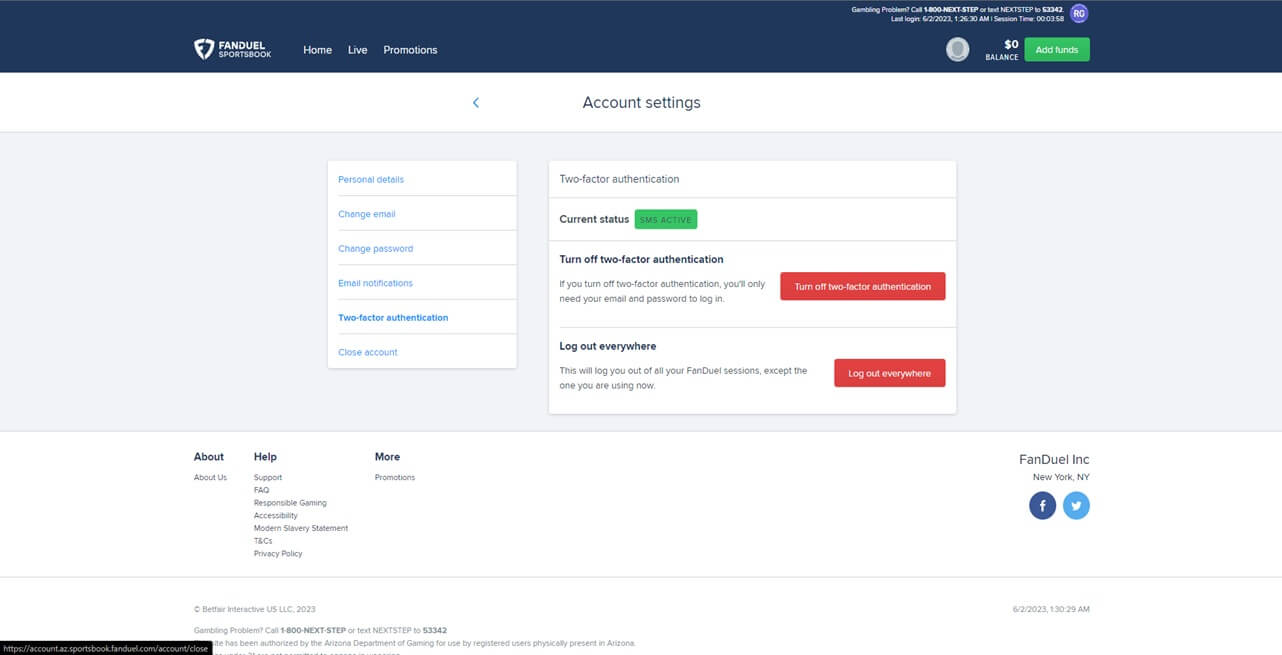Click the Account settings page heading
The height and width of the screenshot is (655, 1282).
[x=641, y=102]
